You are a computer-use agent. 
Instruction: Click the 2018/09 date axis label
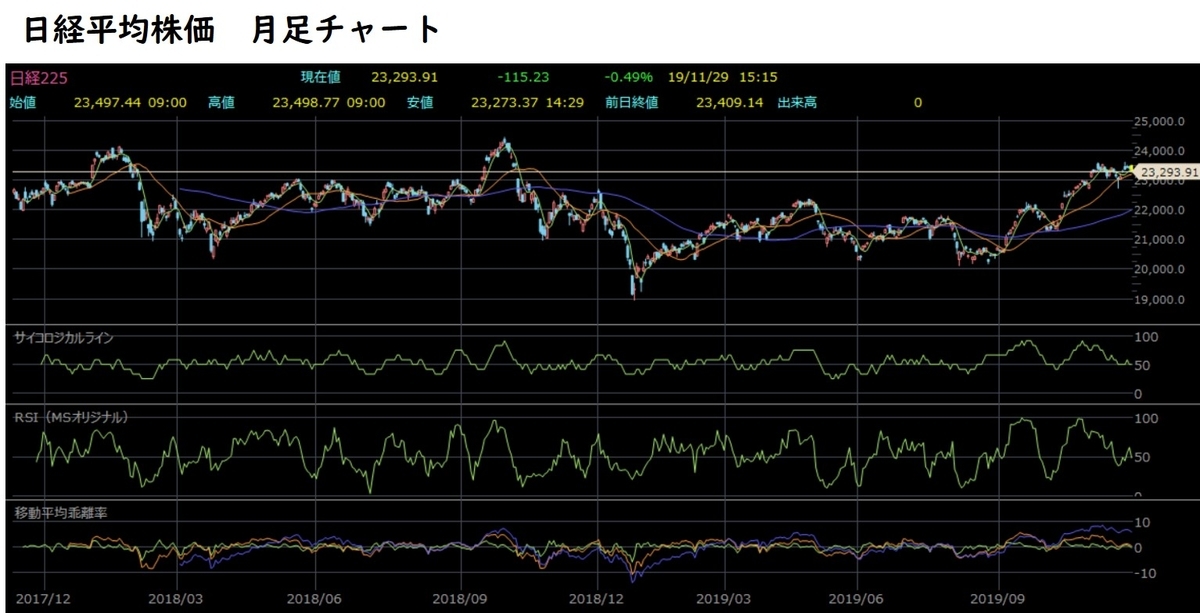458,600
